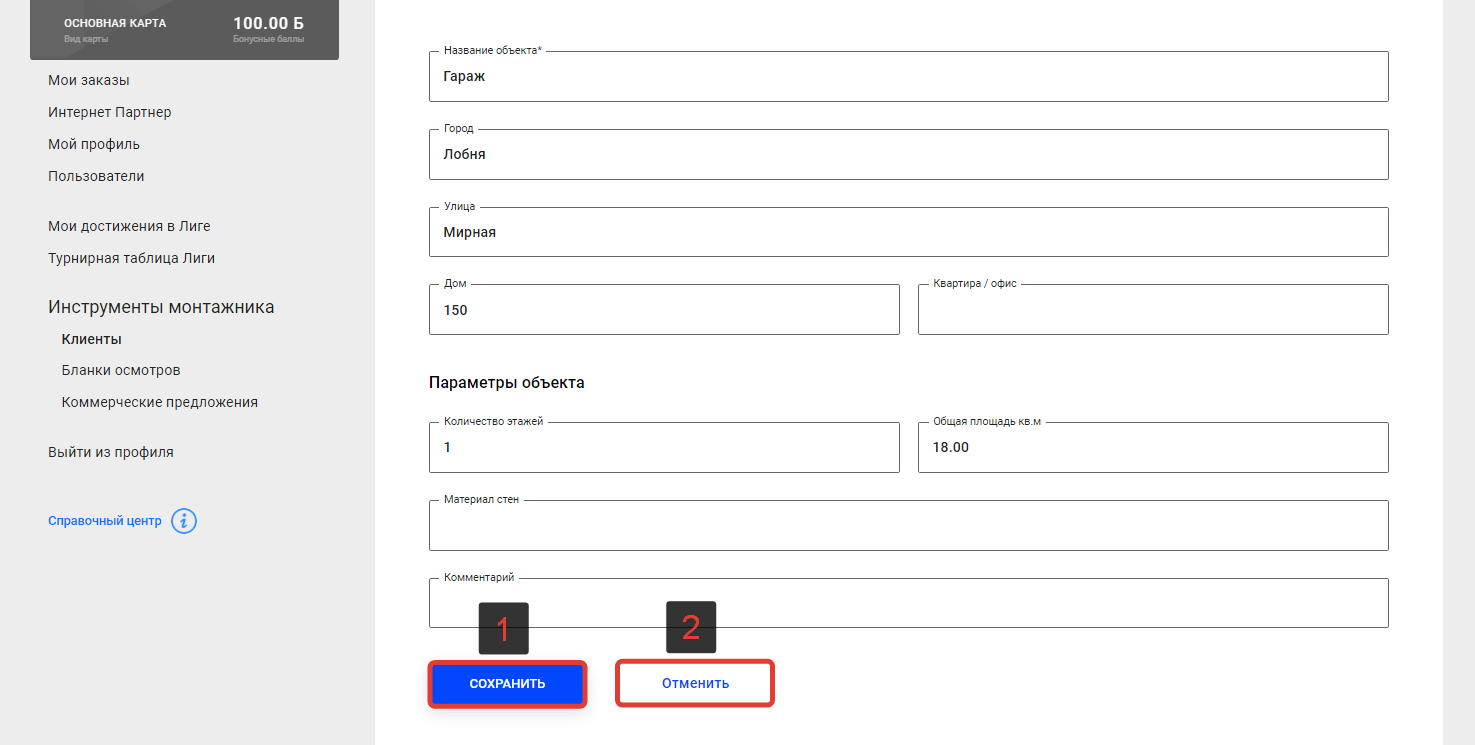Click the Отменить button
The height and width of the screenshot is (745, 1475).
[695, 684]
